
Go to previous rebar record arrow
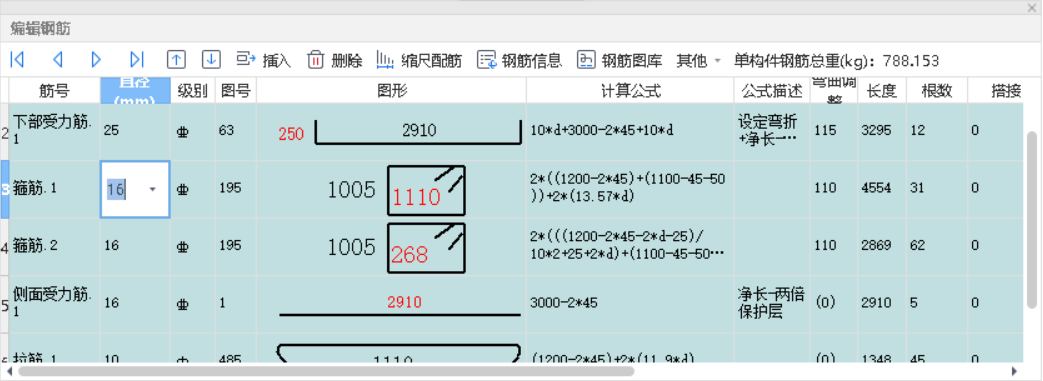tap(57, 60)
